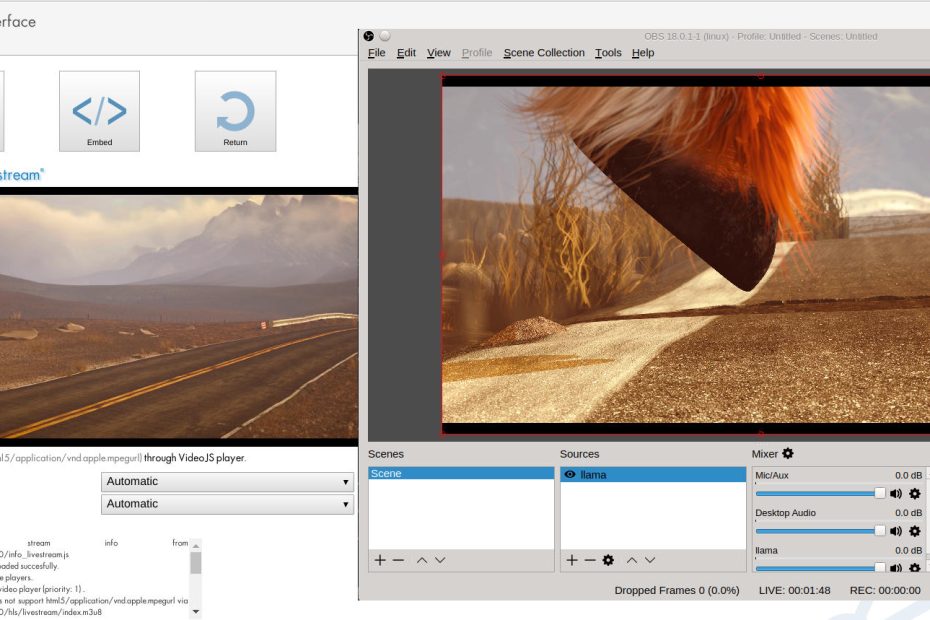Open the Mixer settings gear icon

[x=786, y=454]
